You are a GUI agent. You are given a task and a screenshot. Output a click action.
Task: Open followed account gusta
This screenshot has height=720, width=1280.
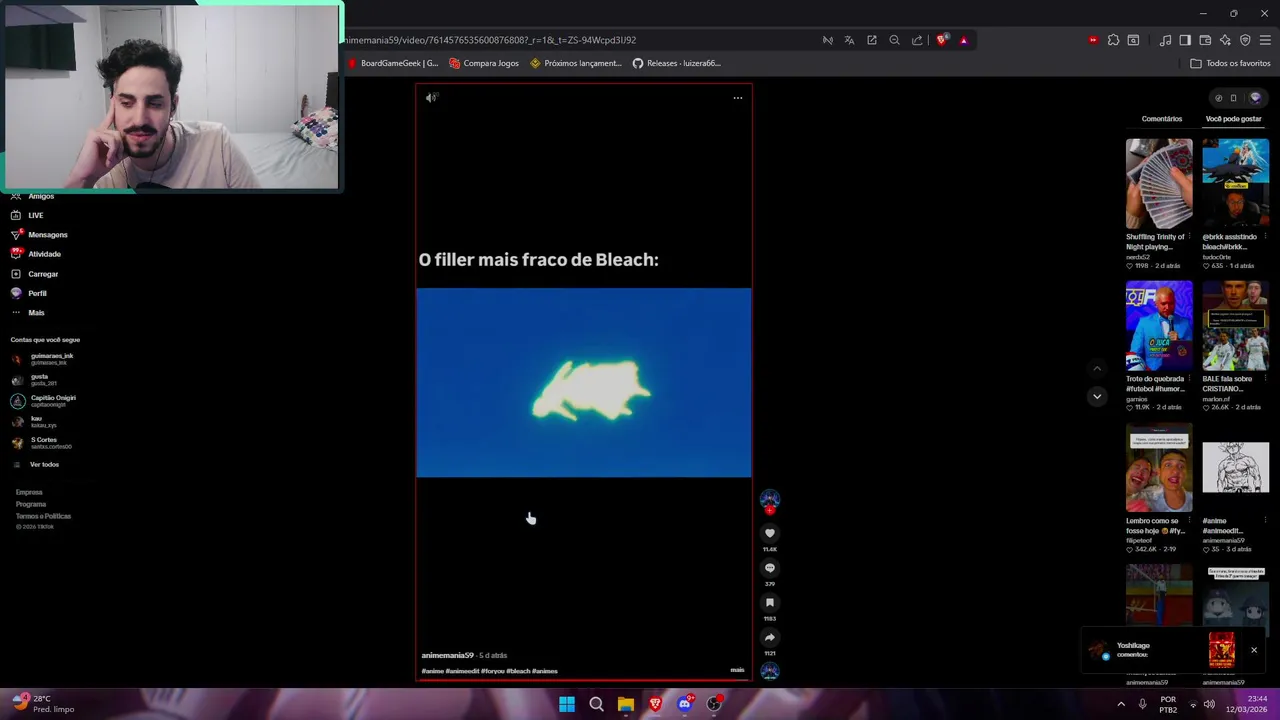point(34,379)
